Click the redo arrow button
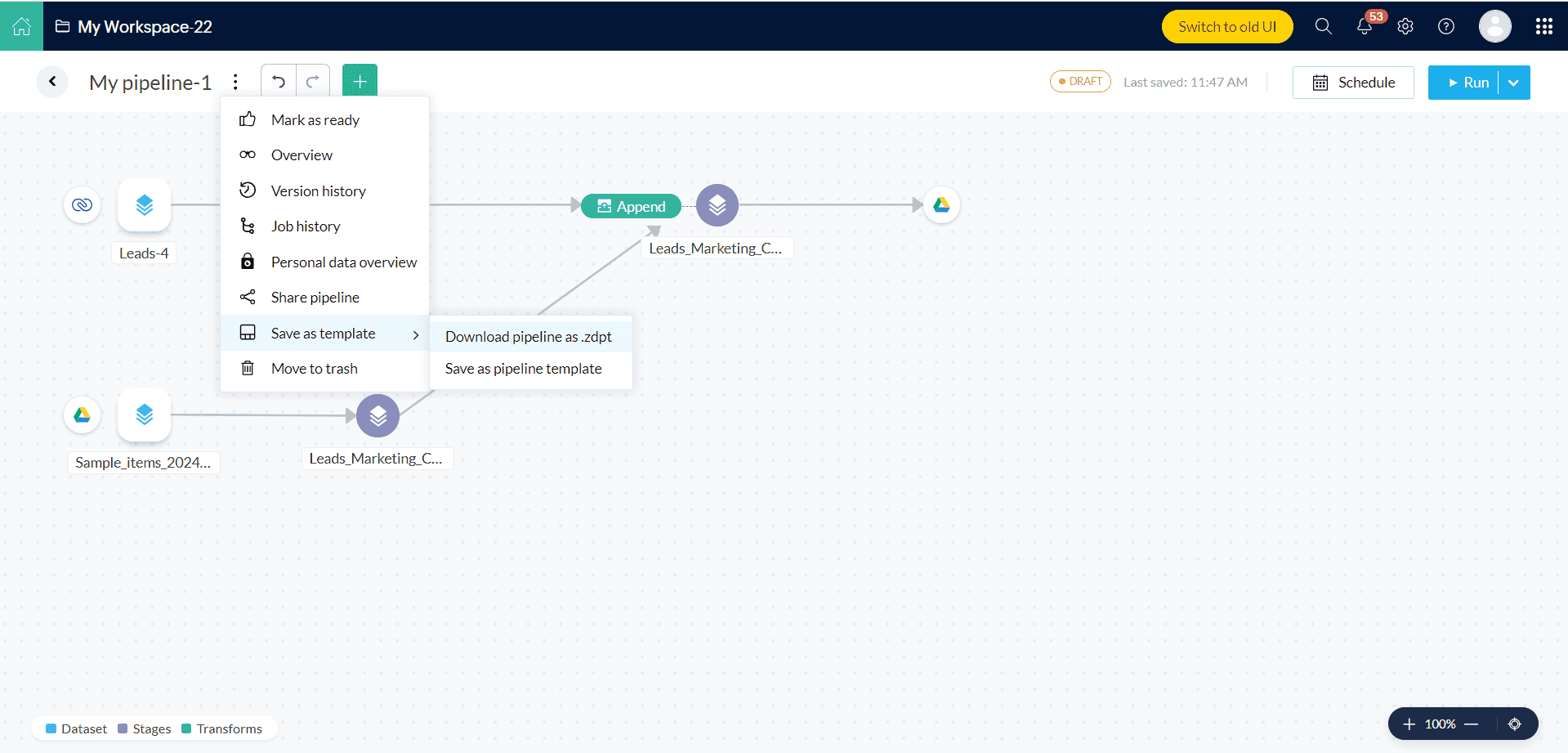Viewport: 1568px width, 753px height. click(313, 82)
